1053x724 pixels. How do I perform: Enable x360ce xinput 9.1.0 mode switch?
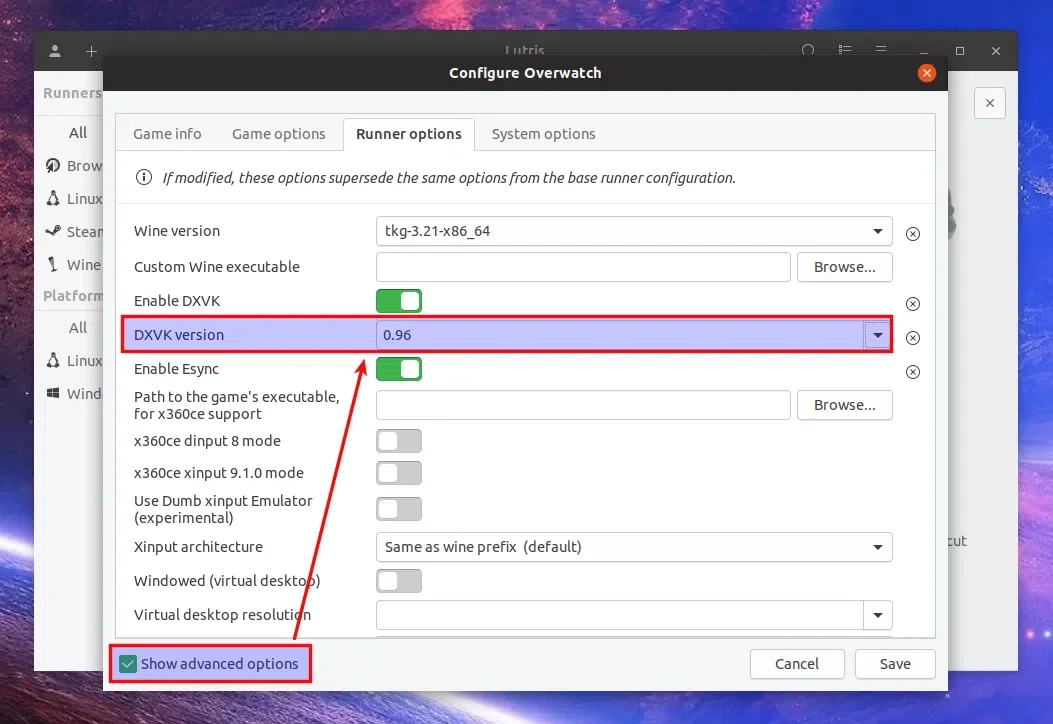[x=399, y=473]
